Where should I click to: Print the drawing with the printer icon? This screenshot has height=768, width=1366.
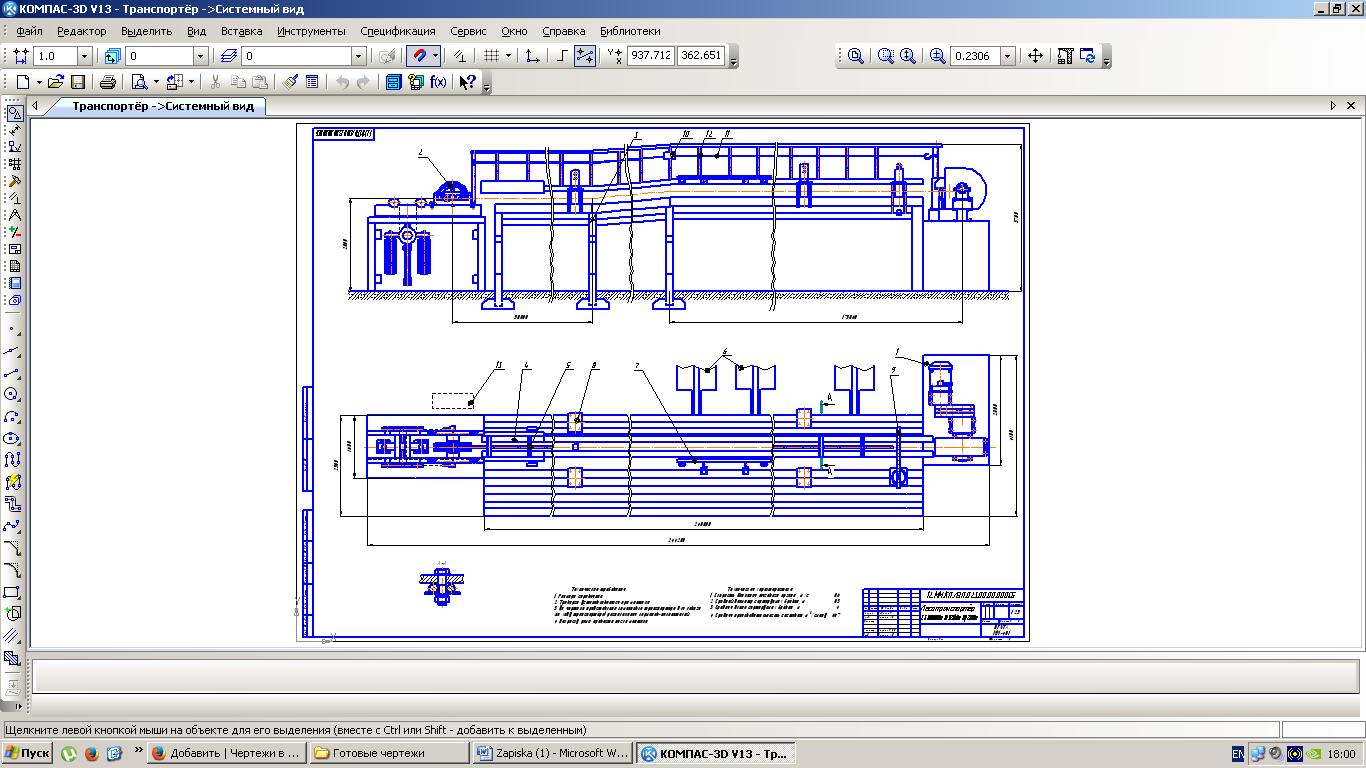click(108, 82)
